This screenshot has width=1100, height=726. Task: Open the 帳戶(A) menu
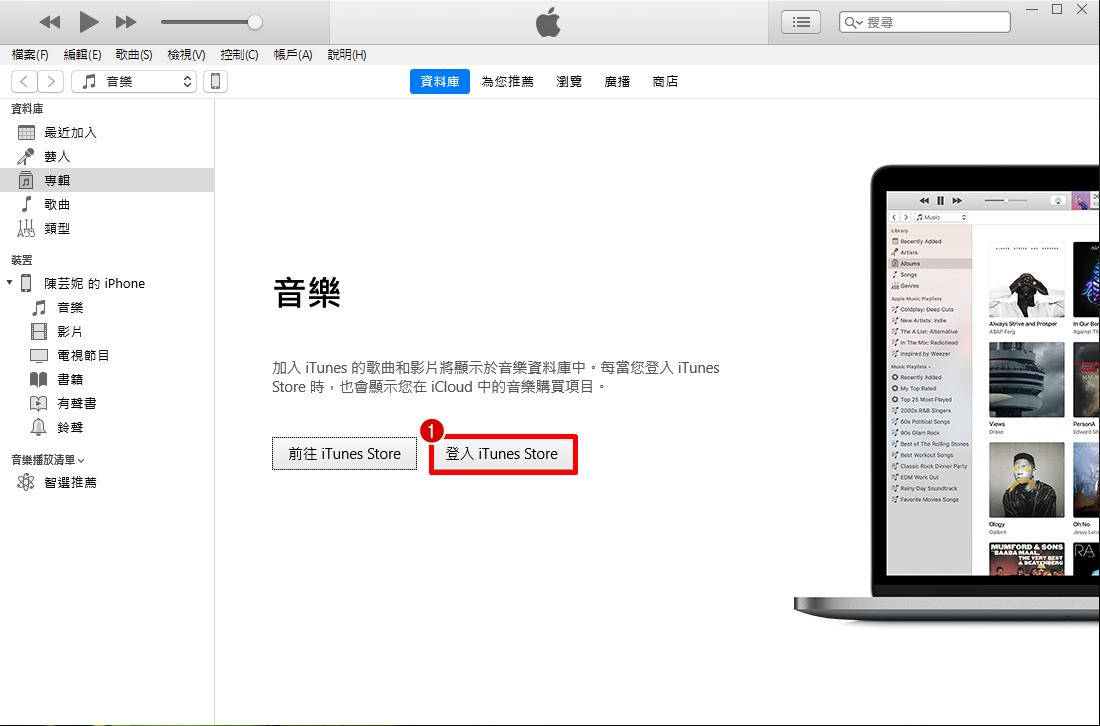[293, 55]
